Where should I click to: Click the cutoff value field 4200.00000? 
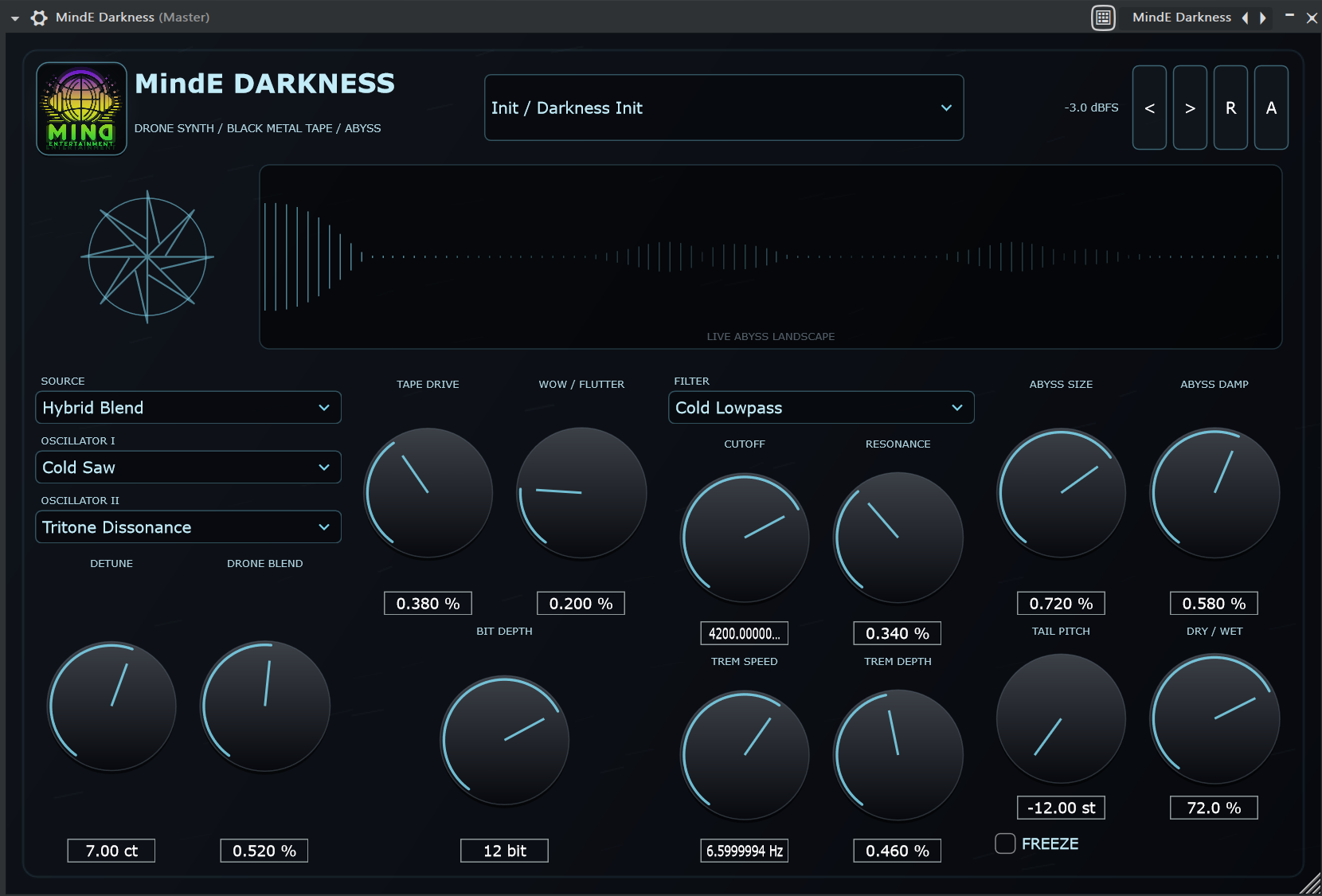click(745, 633)
